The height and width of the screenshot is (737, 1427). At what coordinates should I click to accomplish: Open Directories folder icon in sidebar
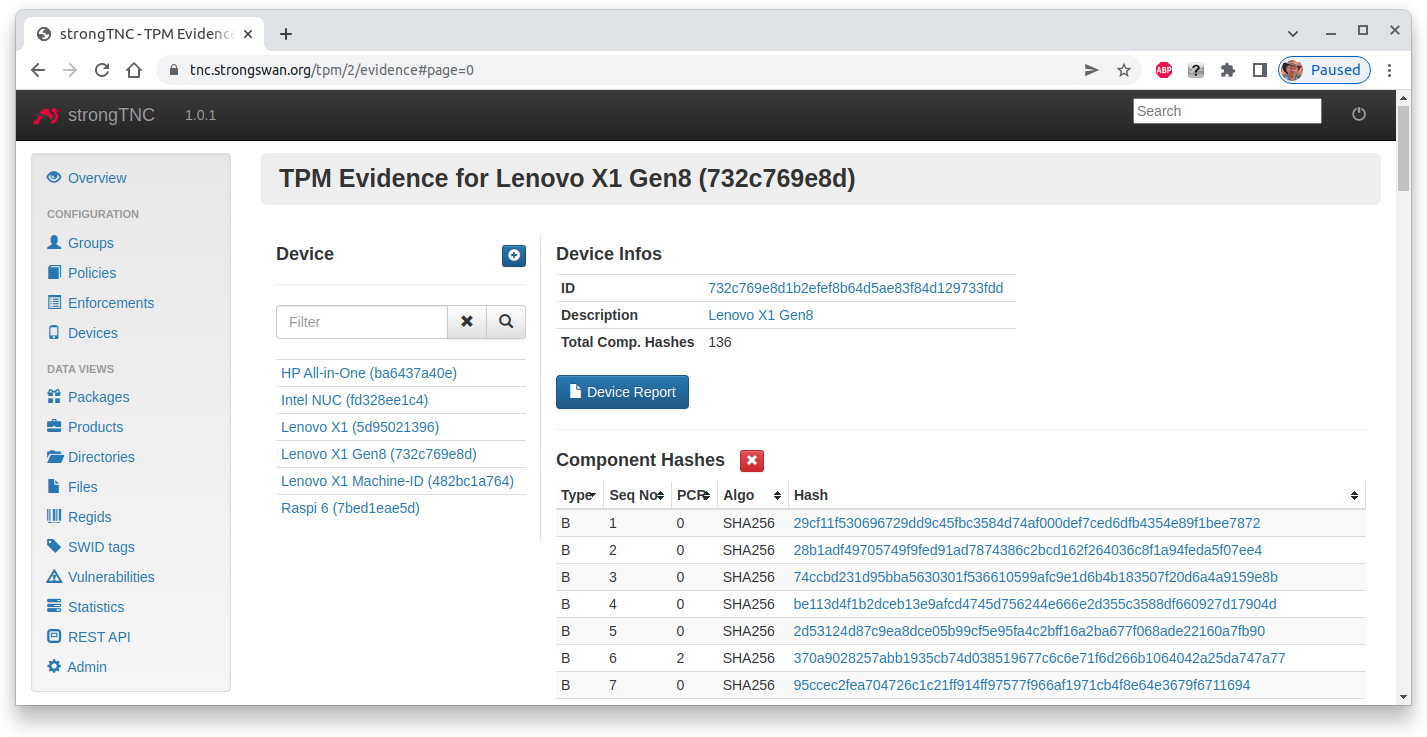[54, 457]
